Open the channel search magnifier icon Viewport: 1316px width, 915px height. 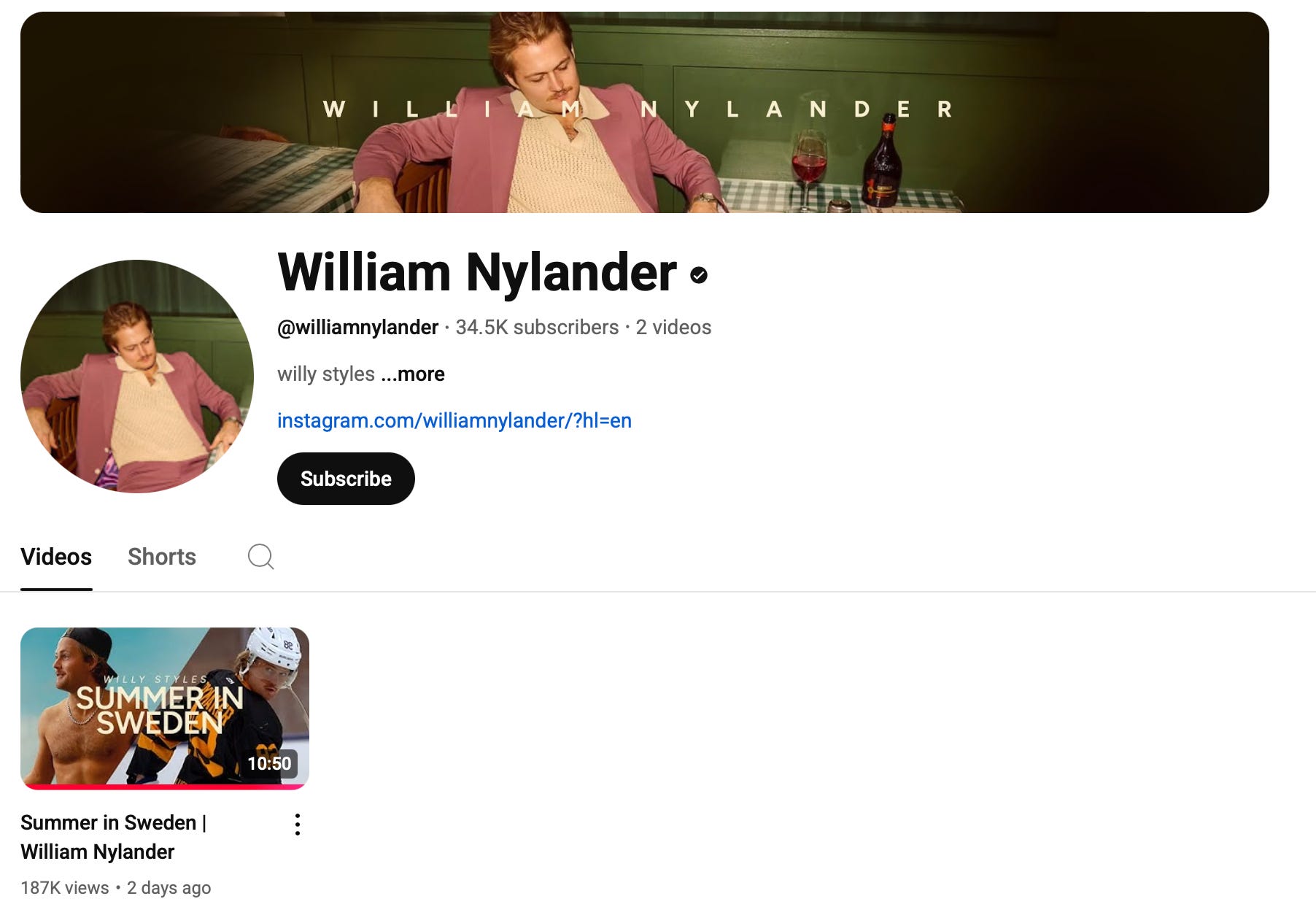[260, 557]
